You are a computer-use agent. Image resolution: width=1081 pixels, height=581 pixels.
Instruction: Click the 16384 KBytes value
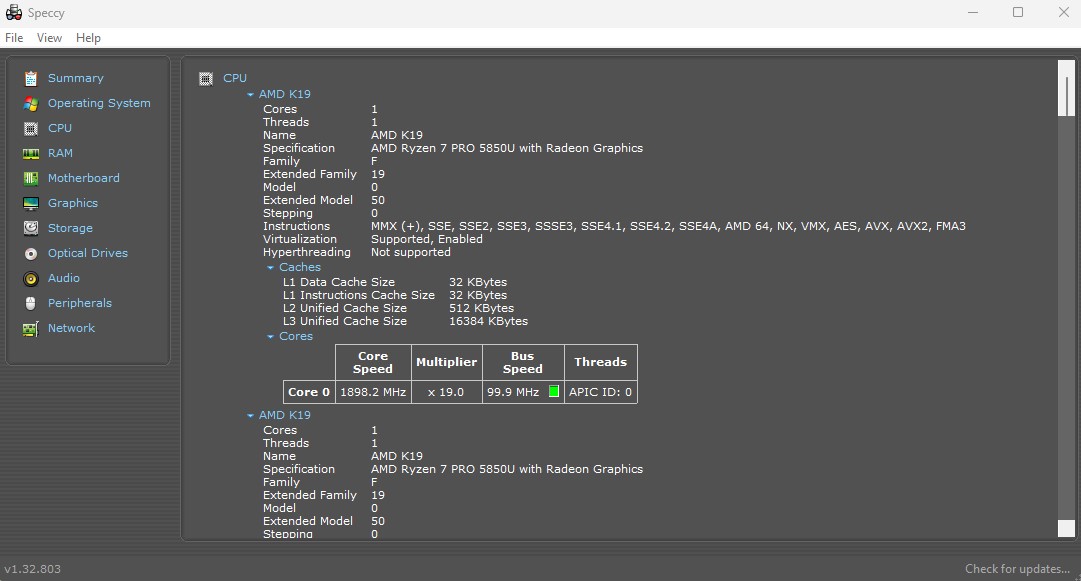pos(488,321)
